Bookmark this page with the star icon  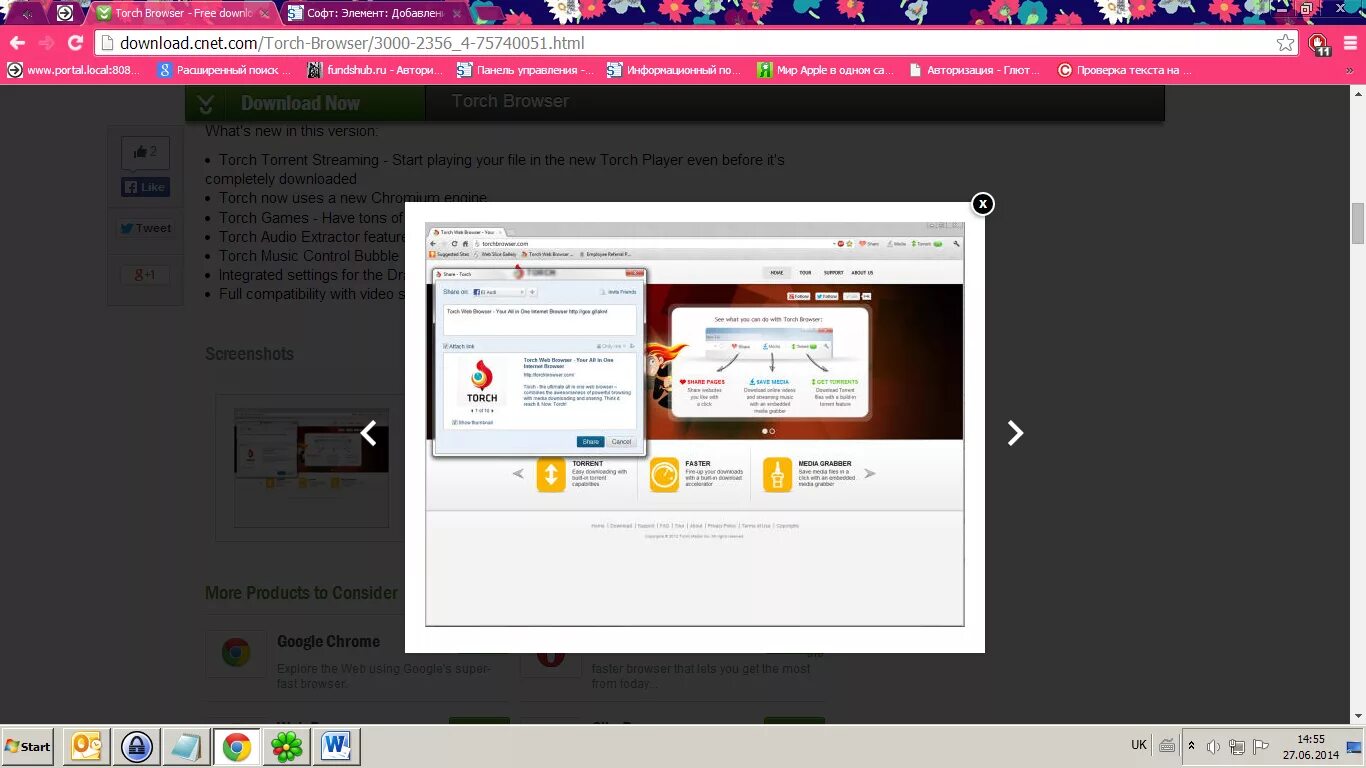1285,43
